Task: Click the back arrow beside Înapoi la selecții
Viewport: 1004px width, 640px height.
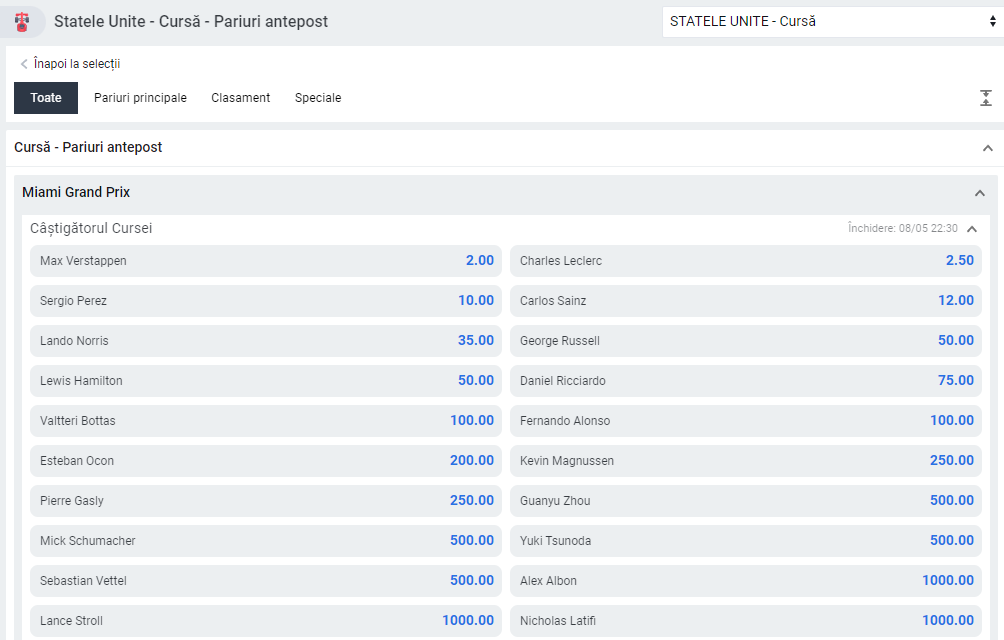Action: tap(24, 64)
